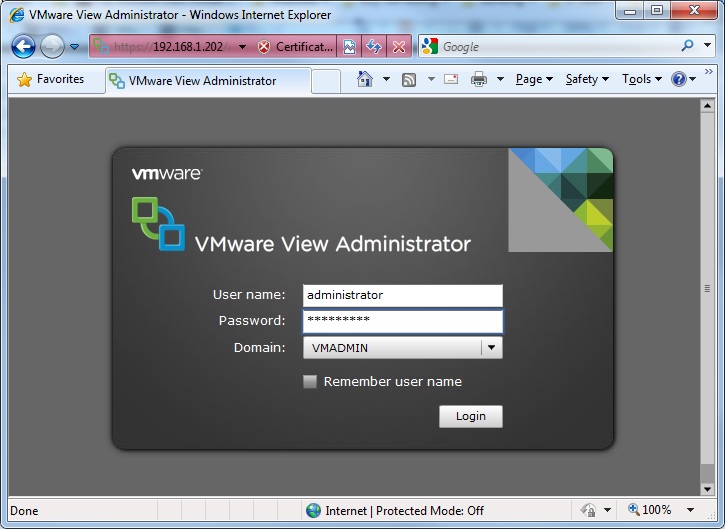The width and height of the screenshot is (725, 529).
Task: Refresh the page with the Refresh icon
Action: coord(374,47)
